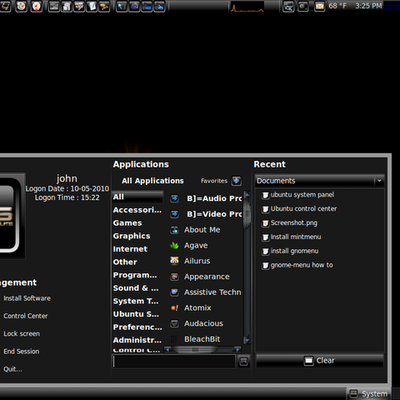Open recent 'ubuntu system panel' document
This screenshot has width=400, height=400.
[x=298, y=195]
